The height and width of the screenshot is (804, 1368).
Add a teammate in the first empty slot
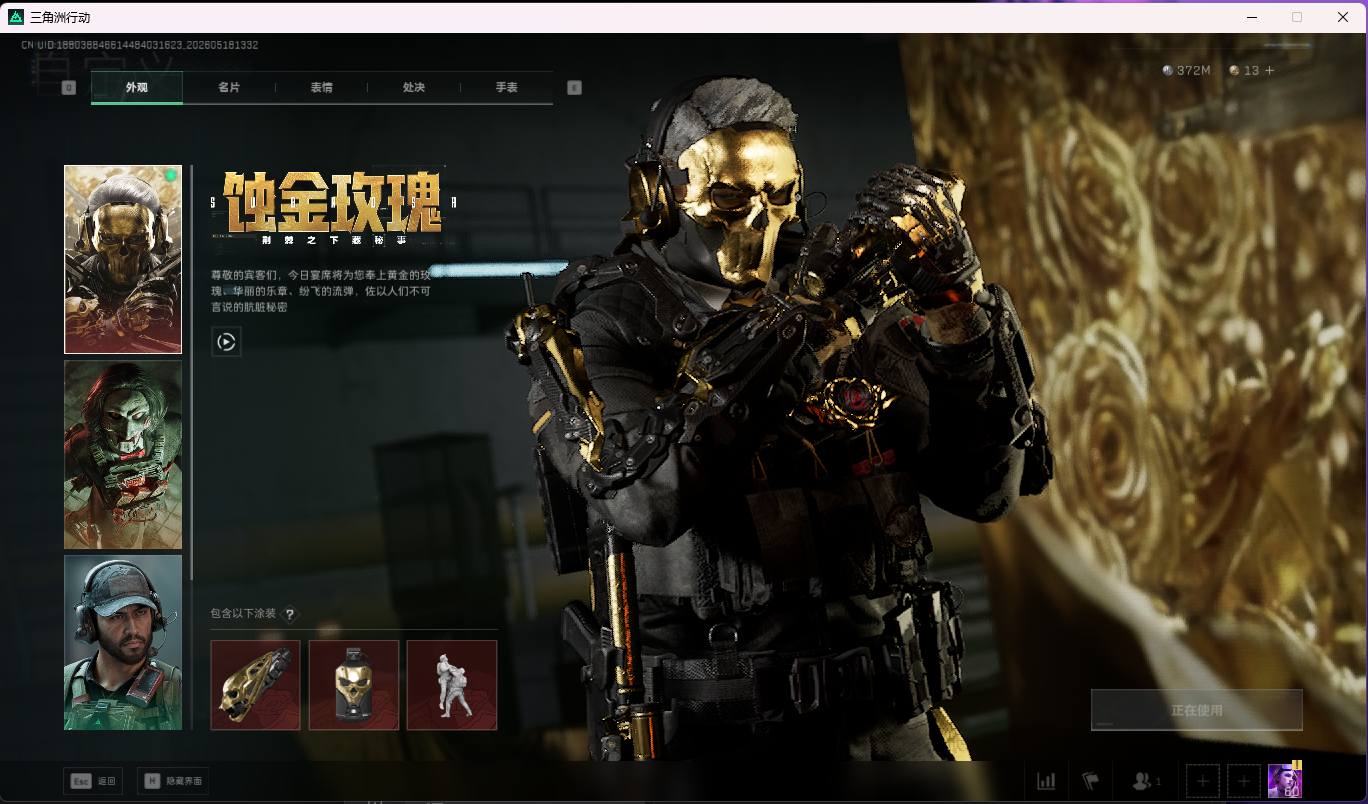pos(1203,781)
